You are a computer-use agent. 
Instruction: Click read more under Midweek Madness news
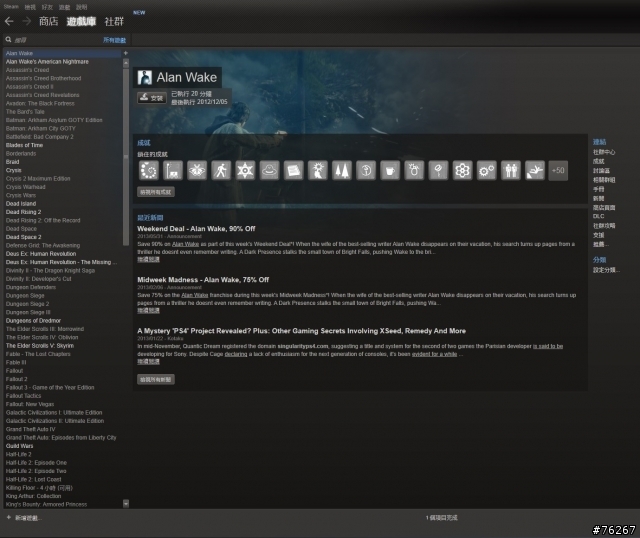(x=148, y=311)
